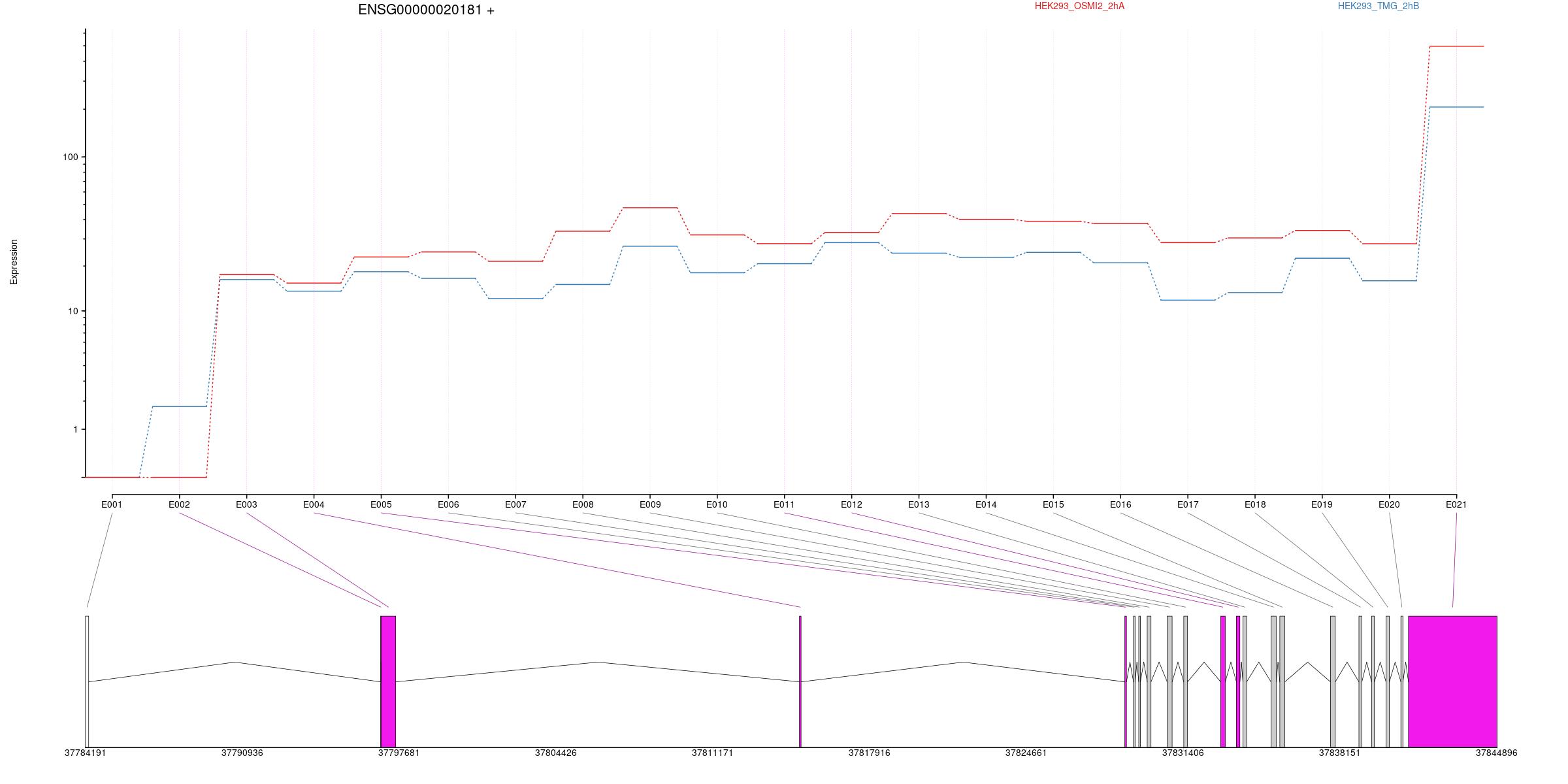The width and height of the screenshot is (1568, 784).
Task: Click exon label E017
Action: coord(1188,504)
